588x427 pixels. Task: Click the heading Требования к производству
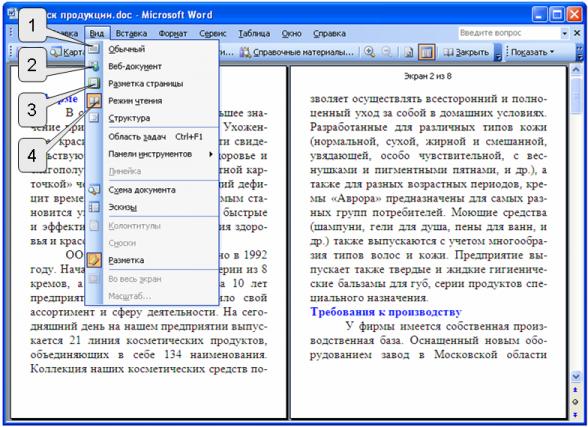pos(386,312)
